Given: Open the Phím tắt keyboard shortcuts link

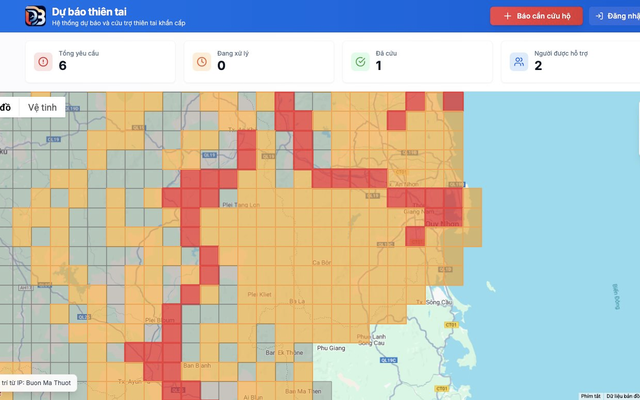Looking at the screenshot, I should pyautogui.click(x=590, y=395).
